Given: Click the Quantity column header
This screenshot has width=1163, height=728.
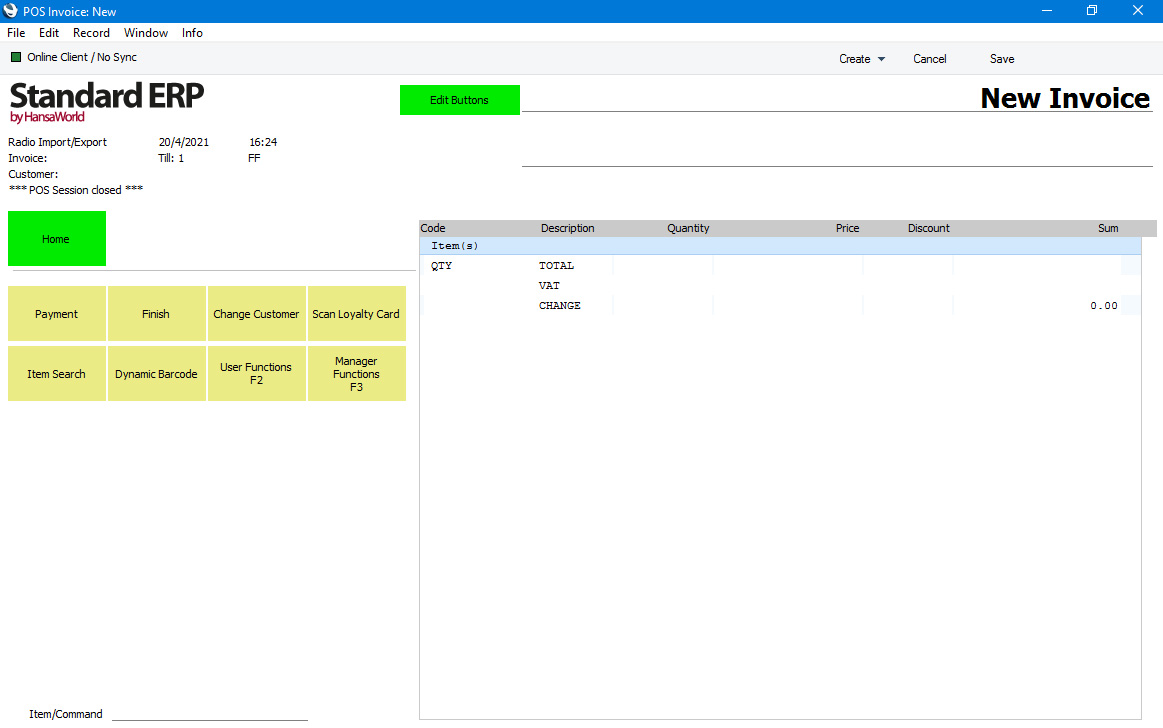Looking at the screenshot, I should tap(688, 228).
